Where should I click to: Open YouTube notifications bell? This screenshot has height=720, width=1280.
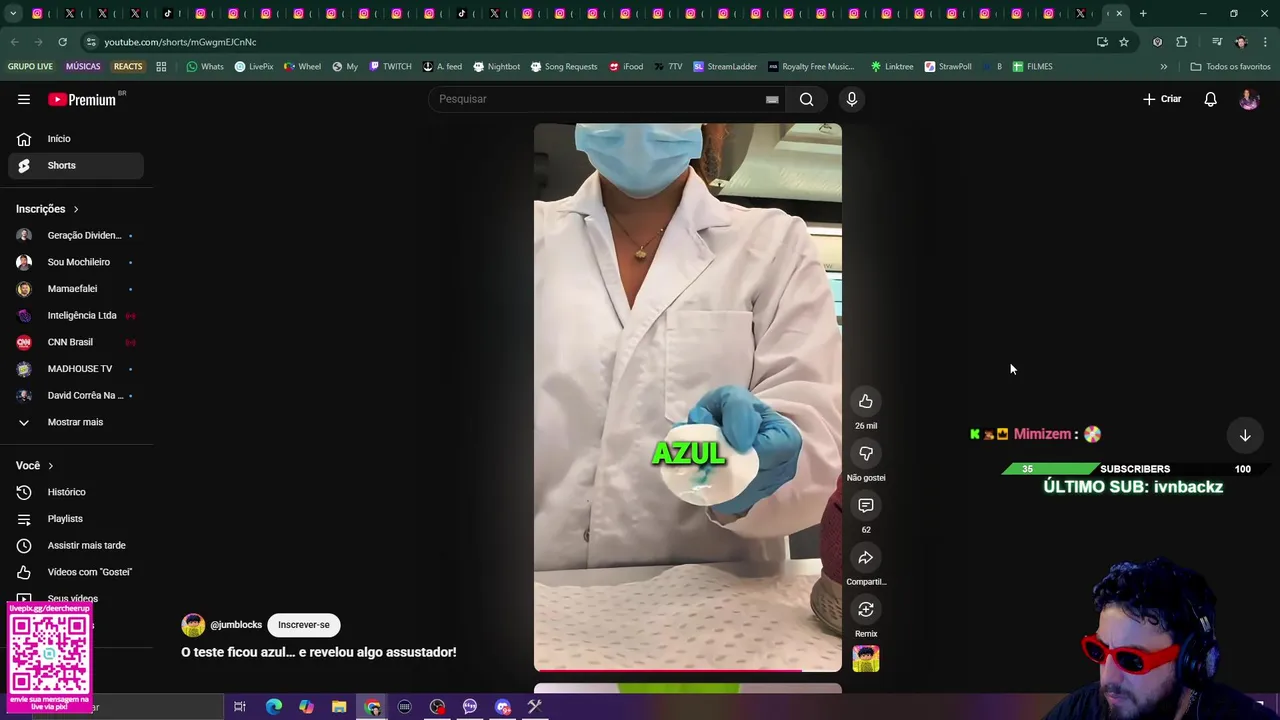[1210, 99]
